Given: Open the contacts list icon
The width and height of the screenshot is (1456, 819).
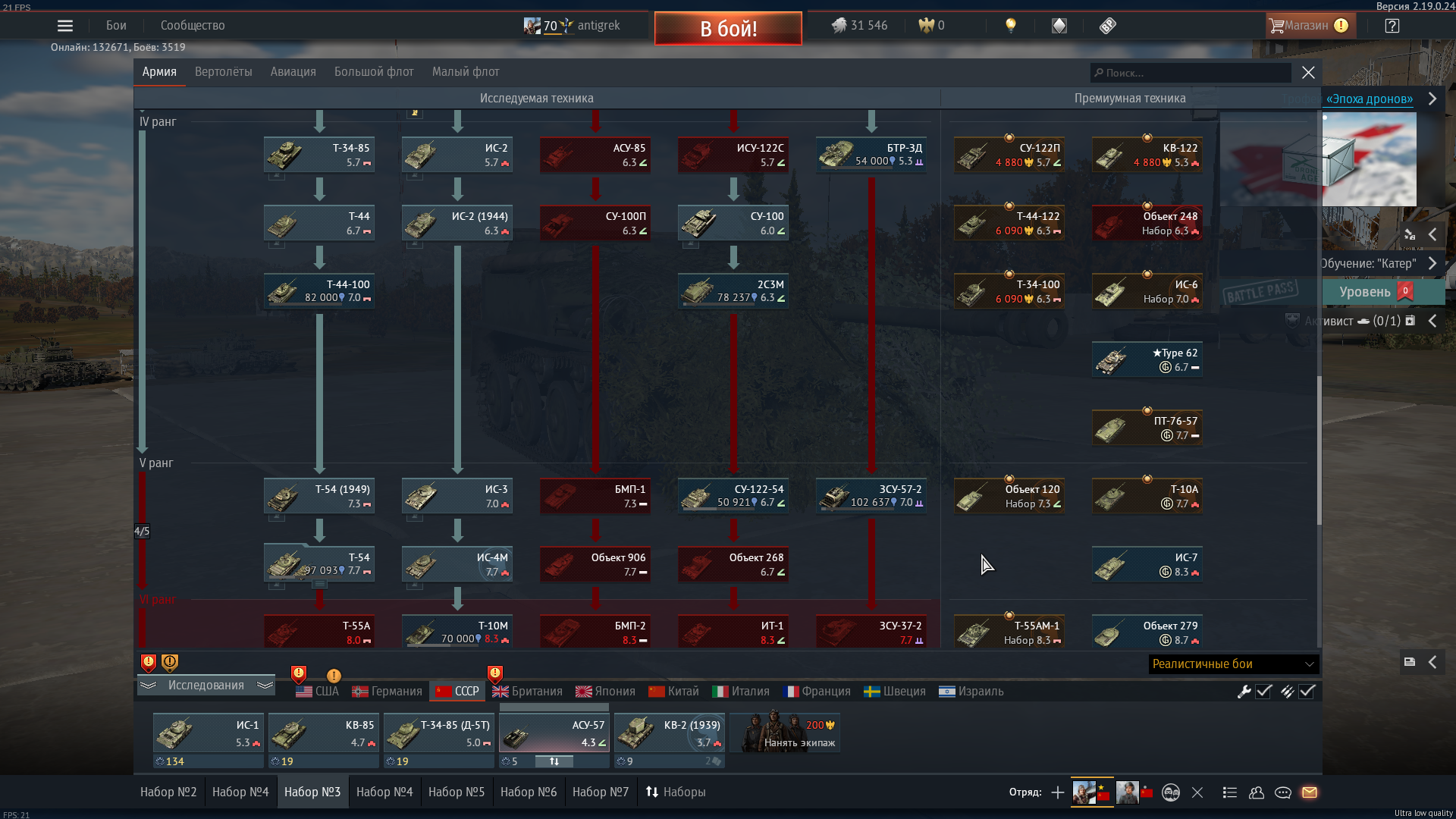Looking at the screenshot, I should [x=1230, y=792].
